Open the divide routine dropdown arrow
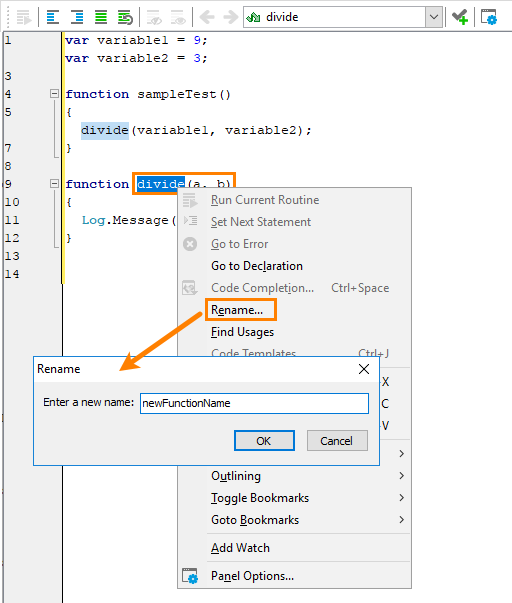This screenshot has height=603, width=512. (x=434, y=17)
